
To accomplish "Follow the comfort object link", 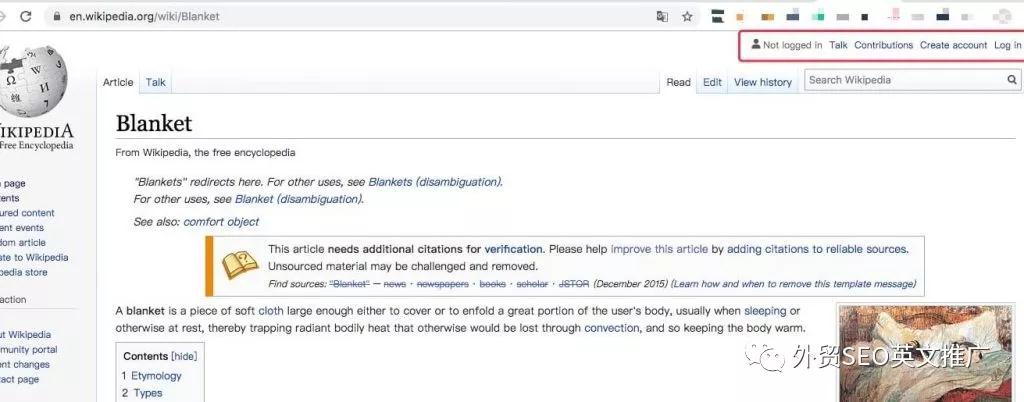I will (221, 222).
